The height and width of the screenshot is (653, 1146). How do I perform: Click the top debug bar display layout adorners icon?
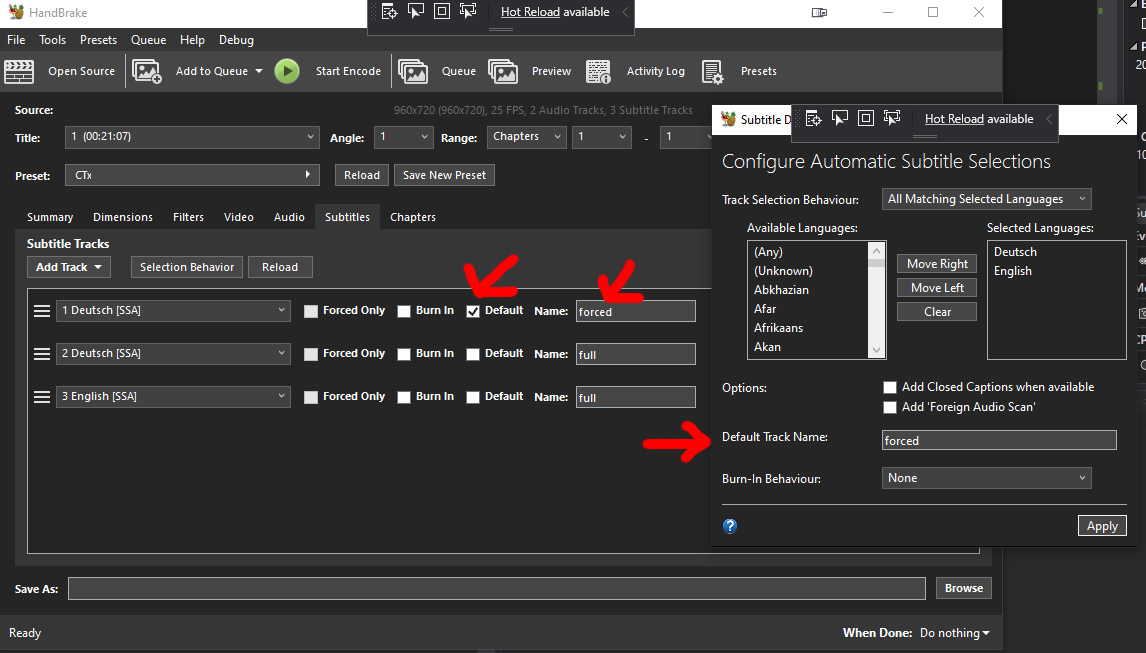point(441,12)
